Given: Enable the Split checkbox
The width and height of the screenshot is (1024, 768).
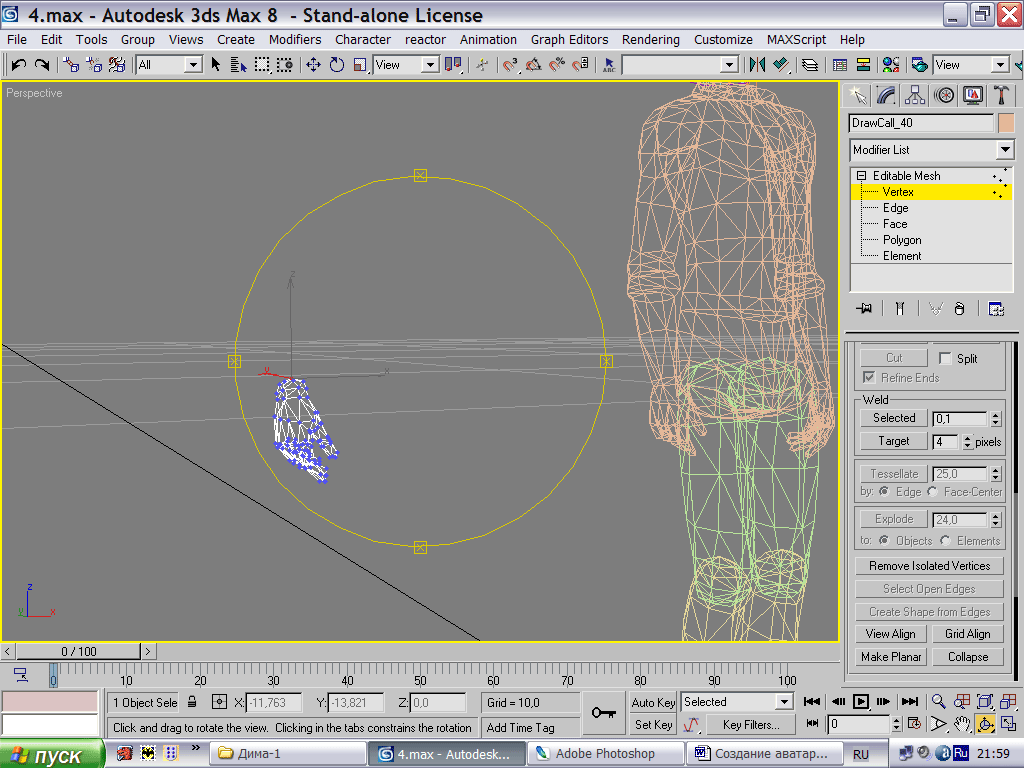Looking at the screenshot, I should pos(944,359).
